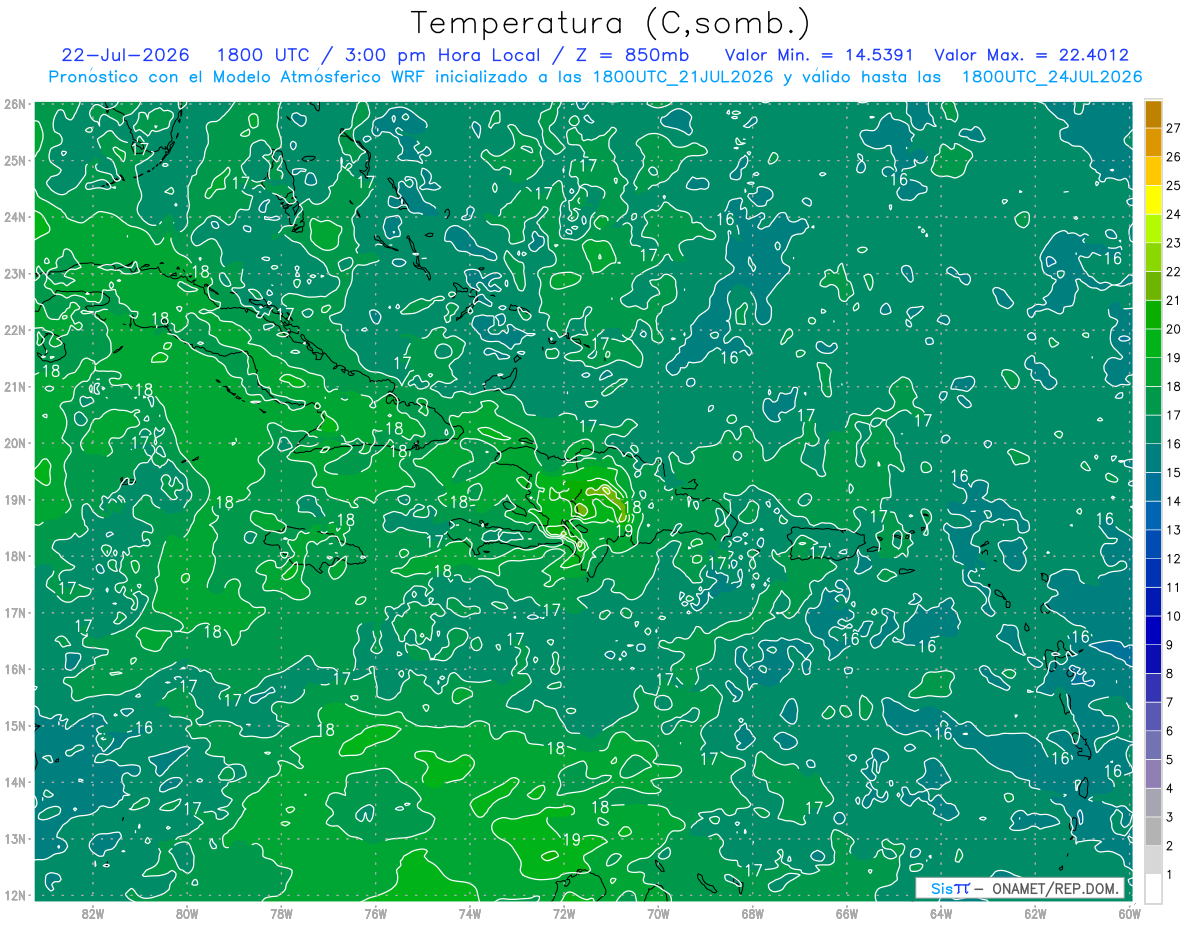Click the legend value 2

pyautogui.click(x=1170, y=846)
